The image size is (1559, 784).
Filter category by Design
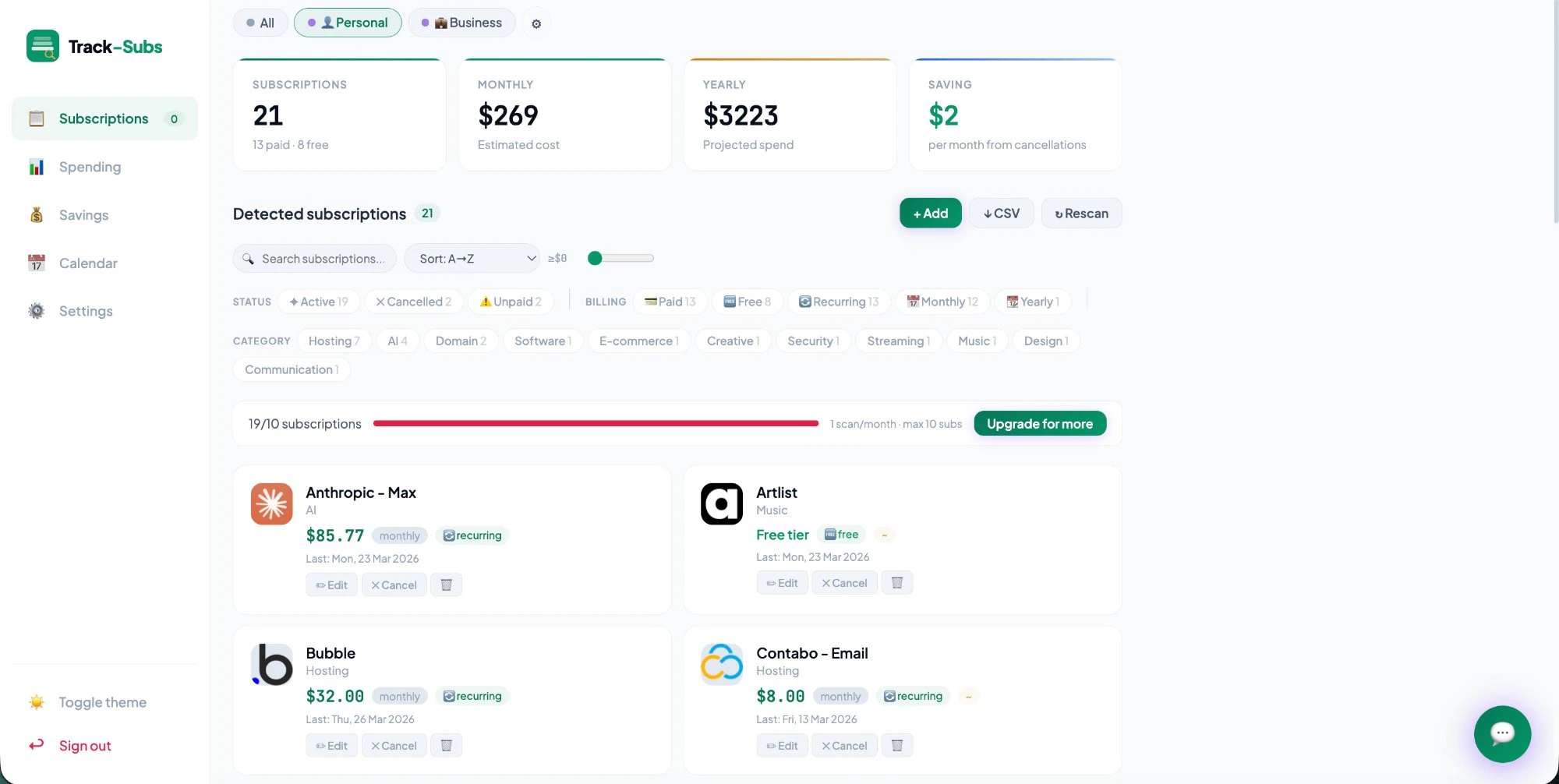1046,341
